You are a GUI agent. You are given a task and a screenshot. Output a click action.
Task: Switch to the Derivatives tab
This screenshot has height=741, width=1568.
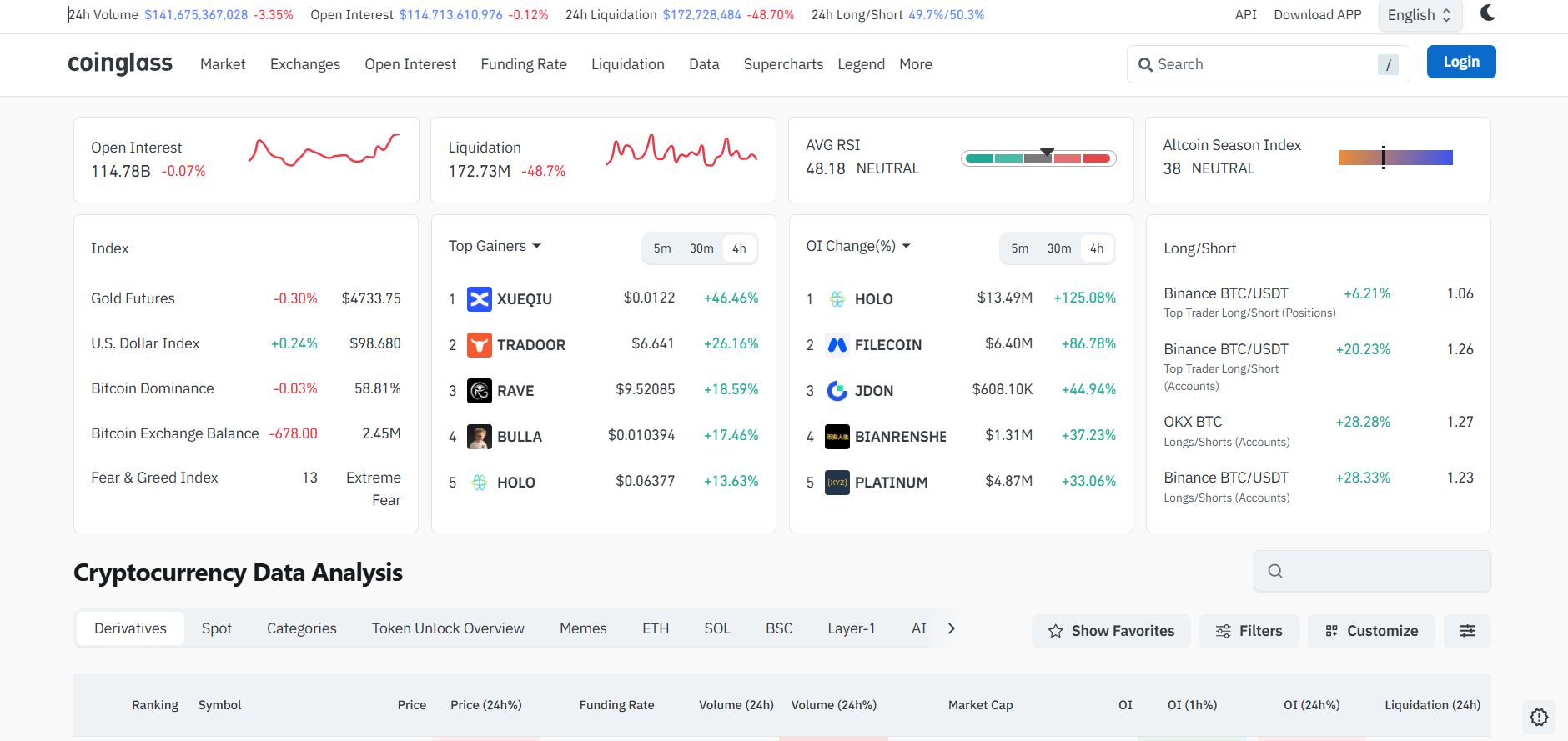(x=130, y=628)
